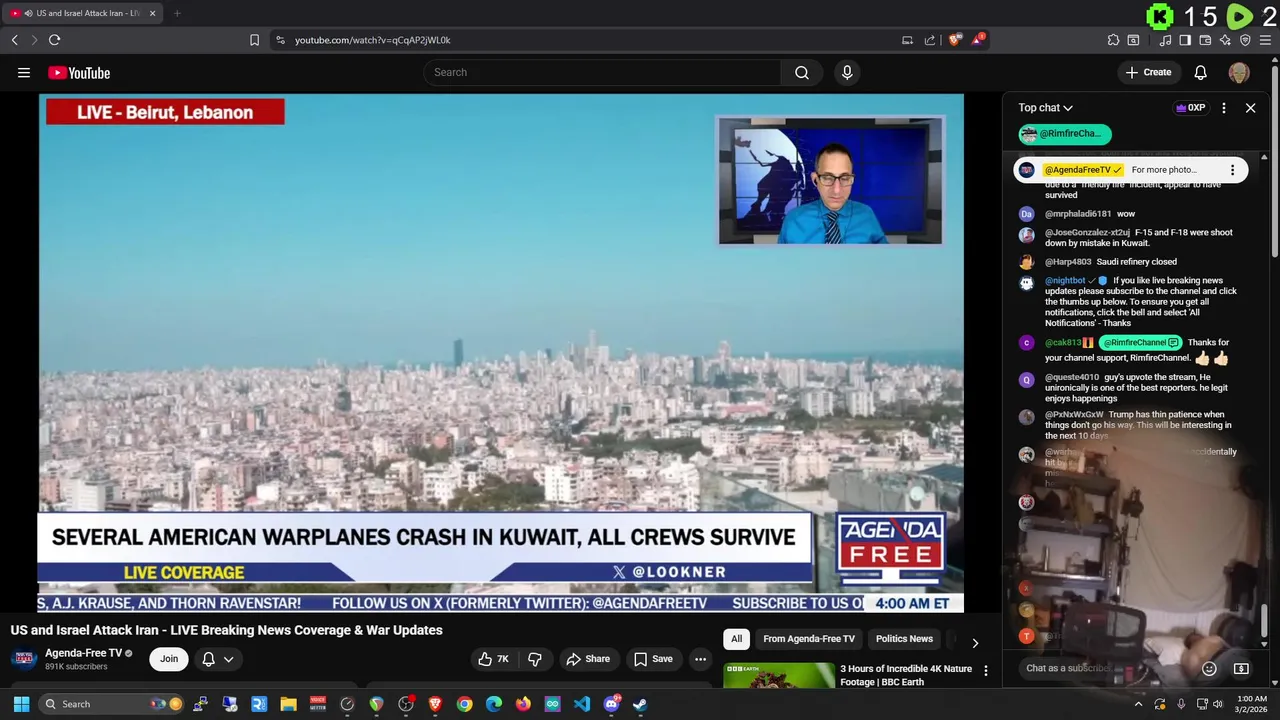Go back in the browser
The height and width of the screenshot is (720, 1280).
point(14,40)
